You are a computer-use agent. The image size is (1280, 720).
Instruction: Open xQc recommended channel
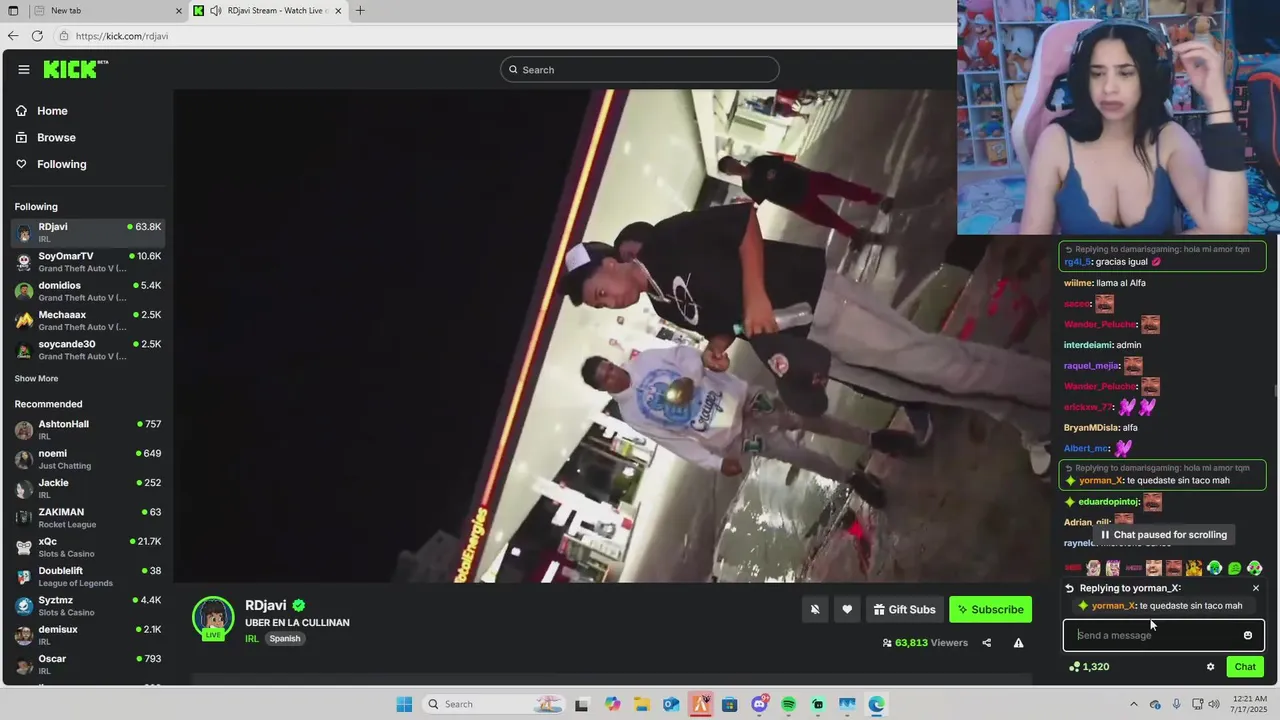pyautogui.click(x=88, y=547)
